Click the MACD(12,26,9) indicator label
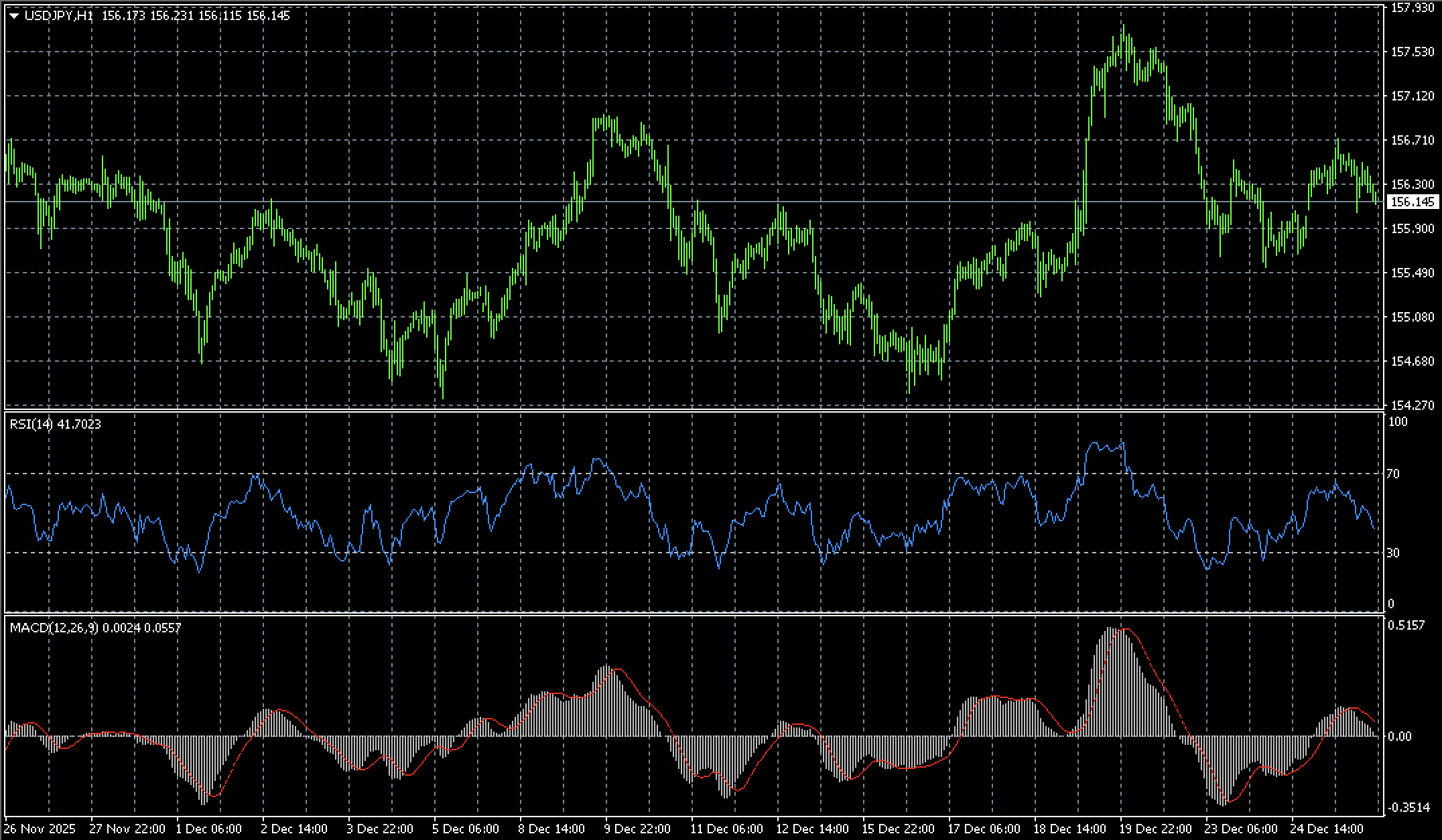 pos(54,628)
